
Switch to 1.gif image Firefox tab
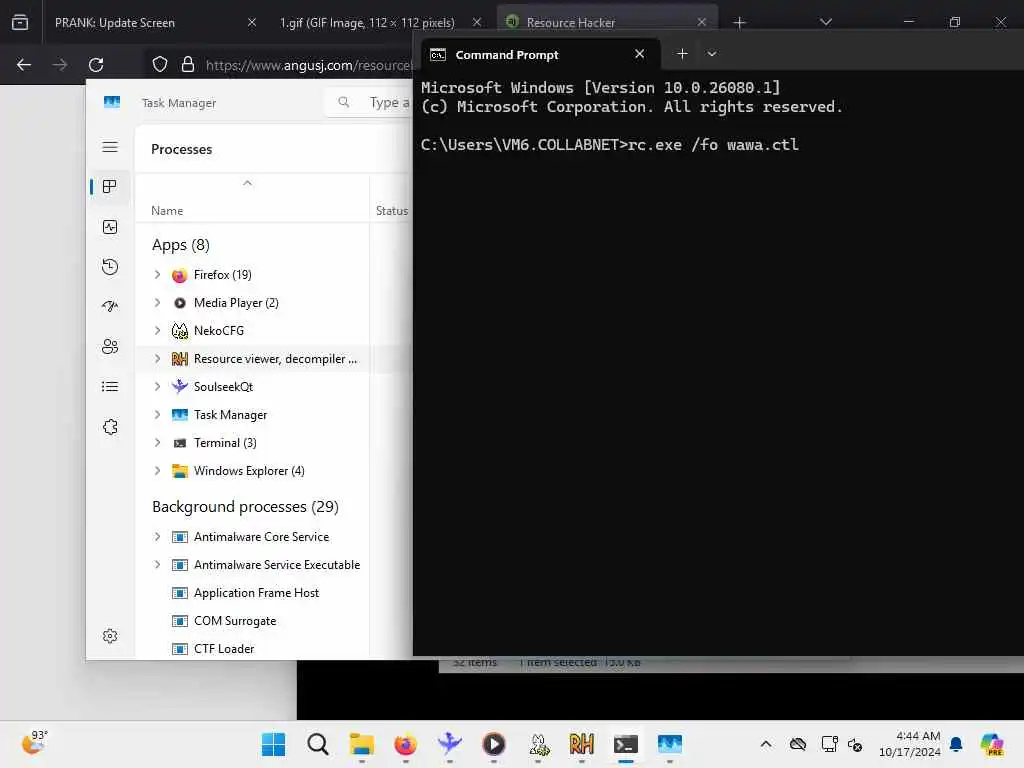coord(378,23)
